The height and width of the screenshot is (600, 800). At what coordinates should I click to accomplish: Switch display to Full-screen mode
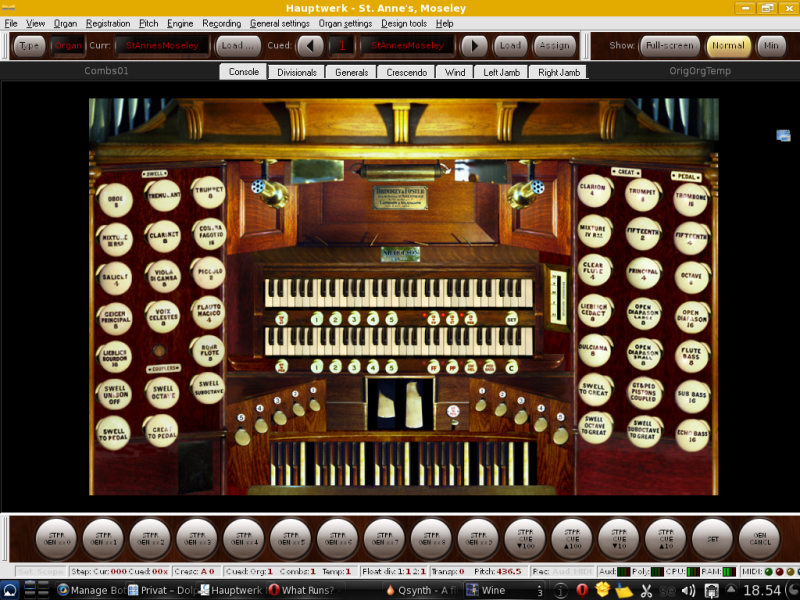(669, 45)
